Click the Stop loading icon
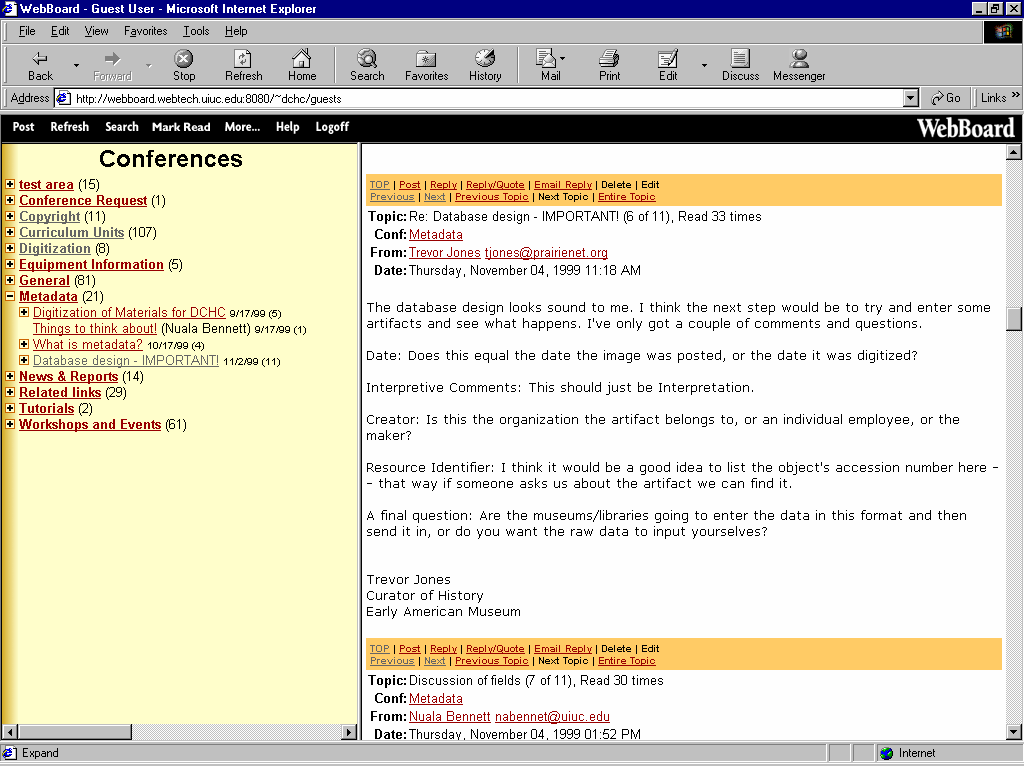 tap(184, 59)
